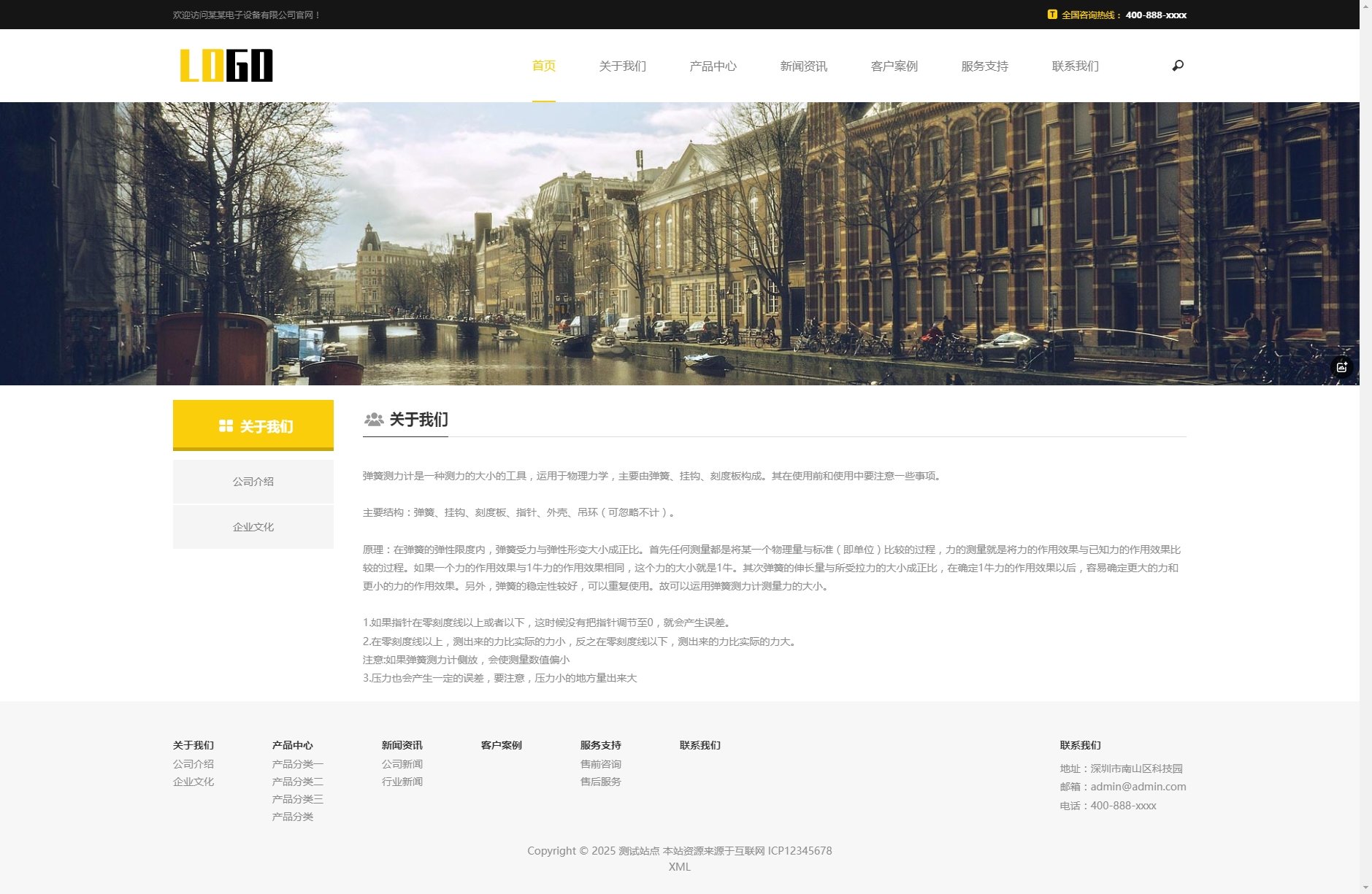The image size is (1372, 894).
Task: Click the people icon beside 关于我们 heading
Action: click(374, 420)
